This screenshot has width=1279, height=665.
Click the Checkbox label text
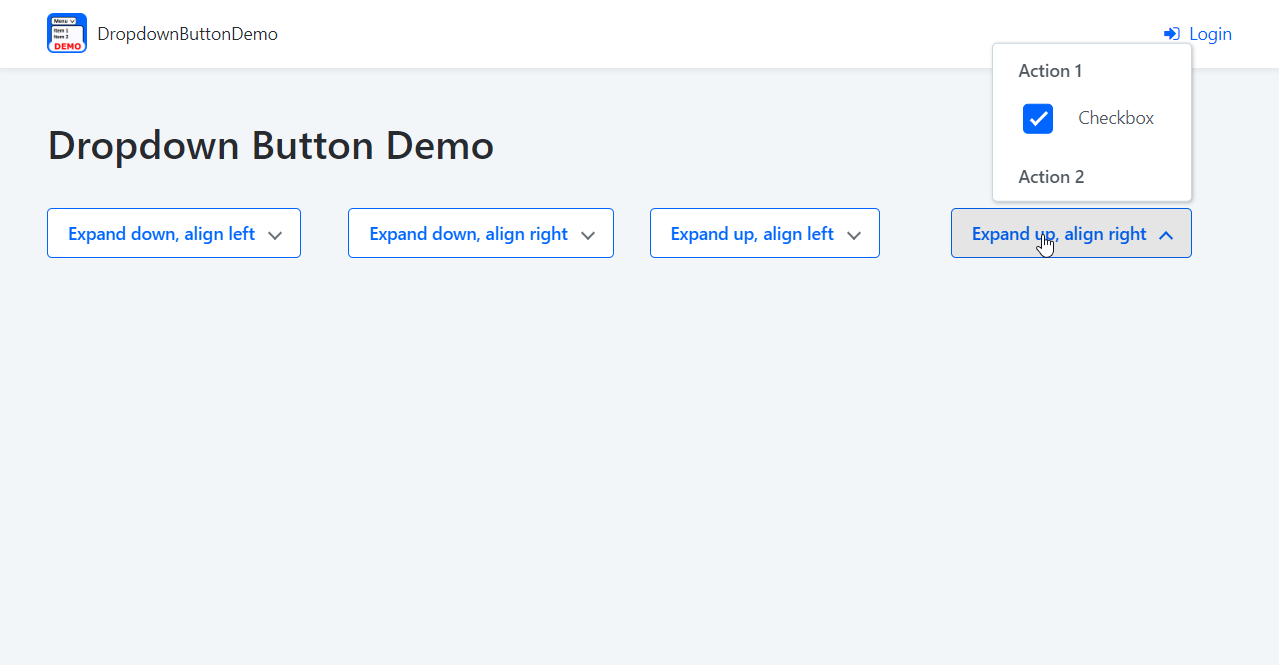(1115, 118)
